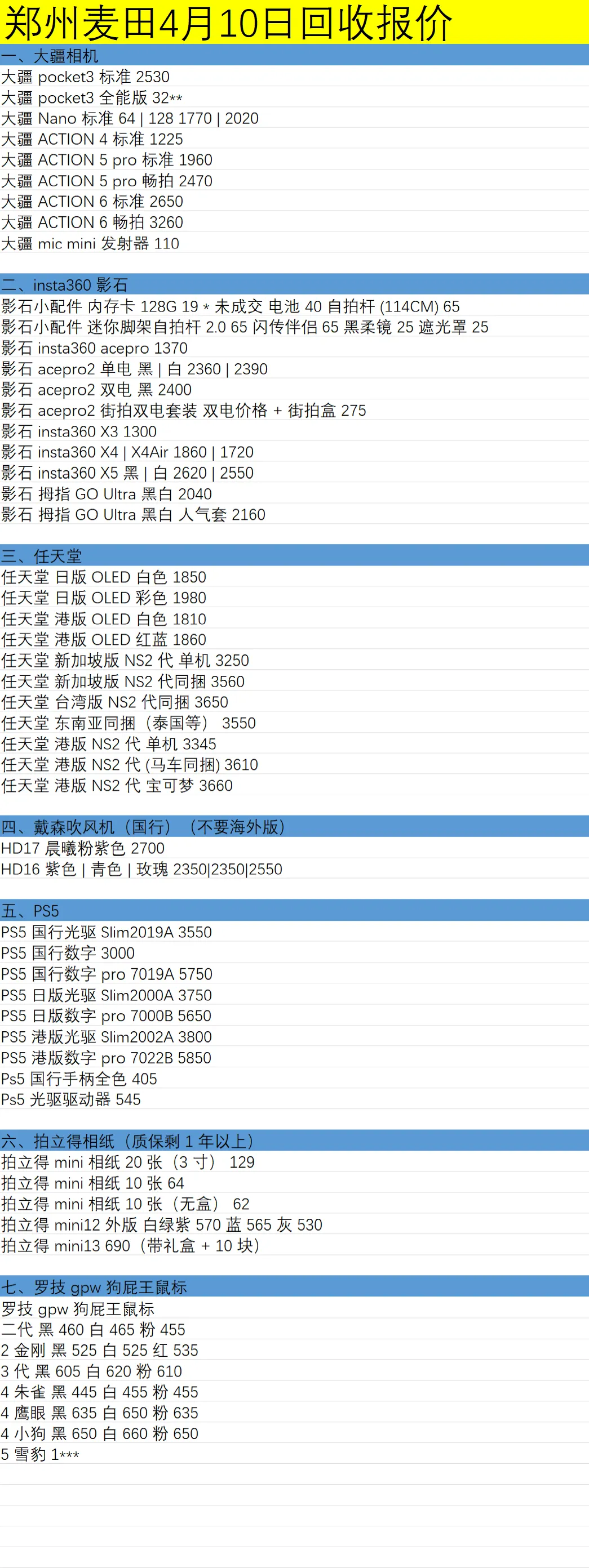Select row 拇指 GO Ultra 黑白 人气套 2160
589x1568 pixels.
tap(294, 514)
